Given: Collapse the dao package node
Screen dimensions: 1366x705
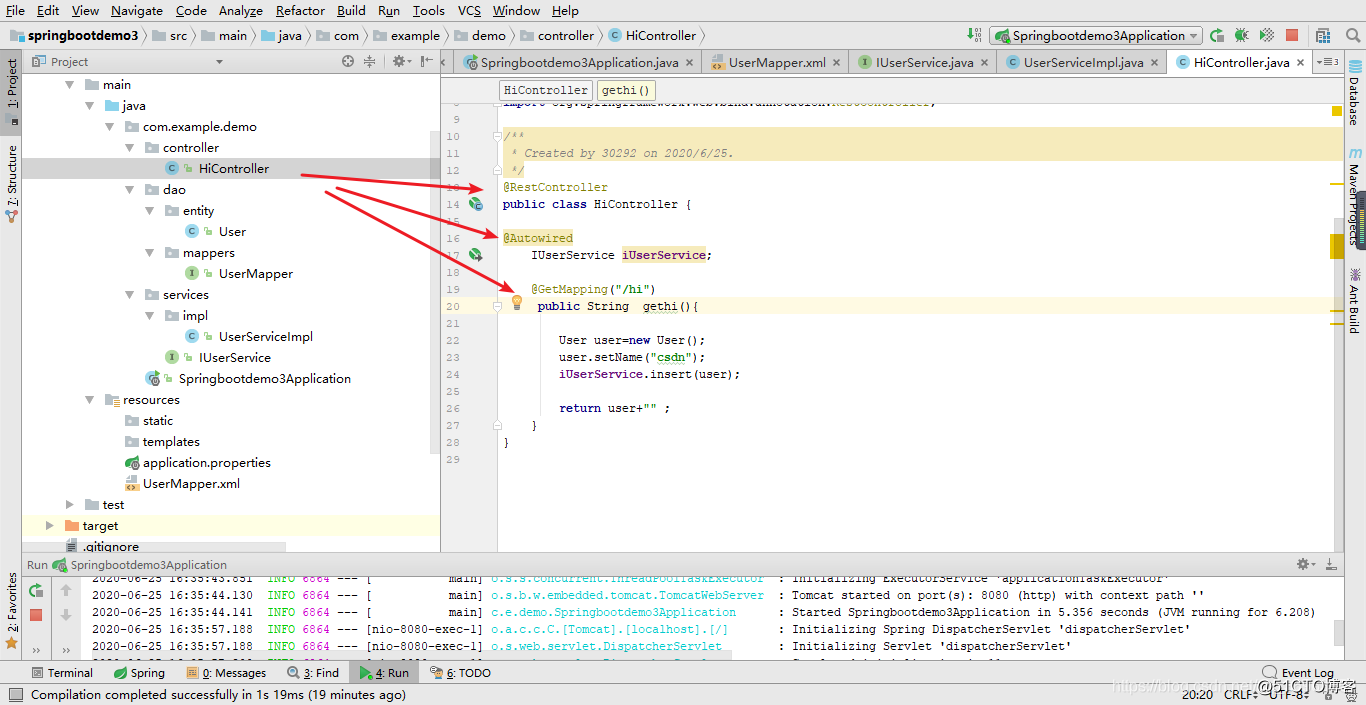Looking at the screenshot, I should (x=129, y=190).
